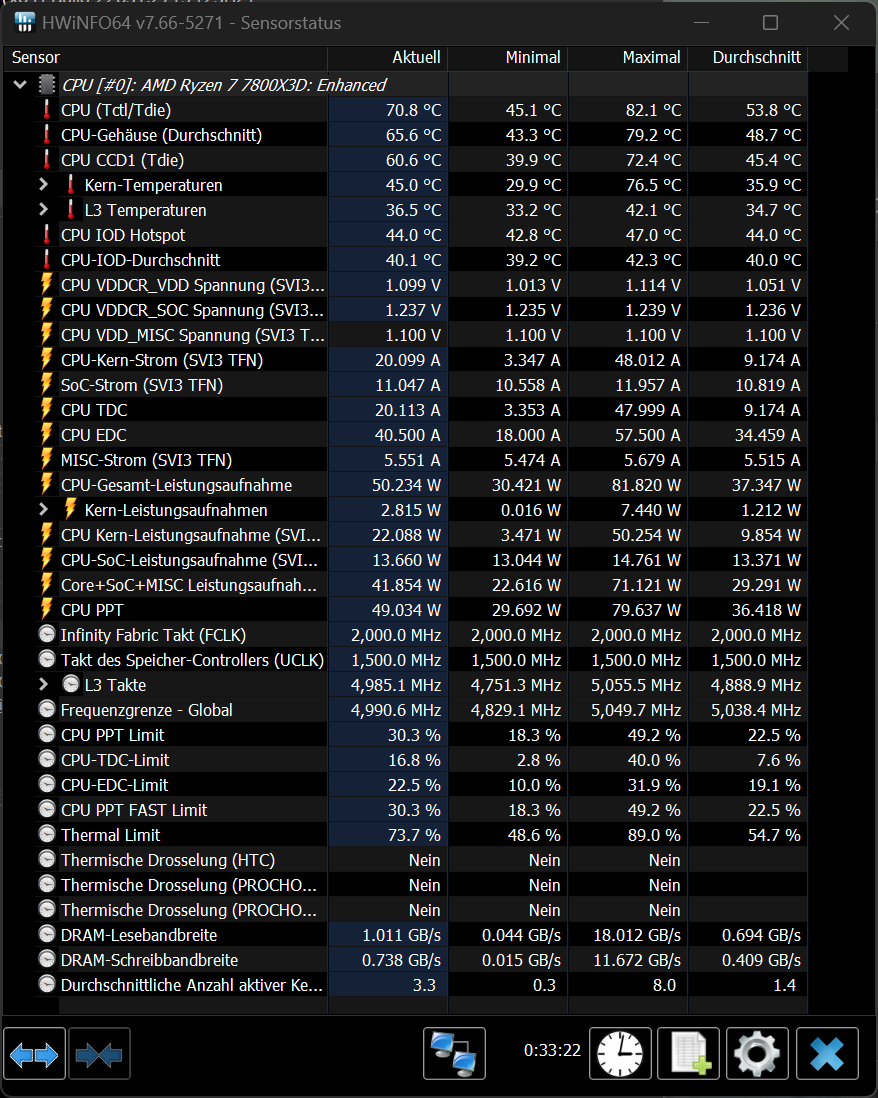Click the Sensor column header
This screenshot has width=878, height=1098.
tap(165, 57)
